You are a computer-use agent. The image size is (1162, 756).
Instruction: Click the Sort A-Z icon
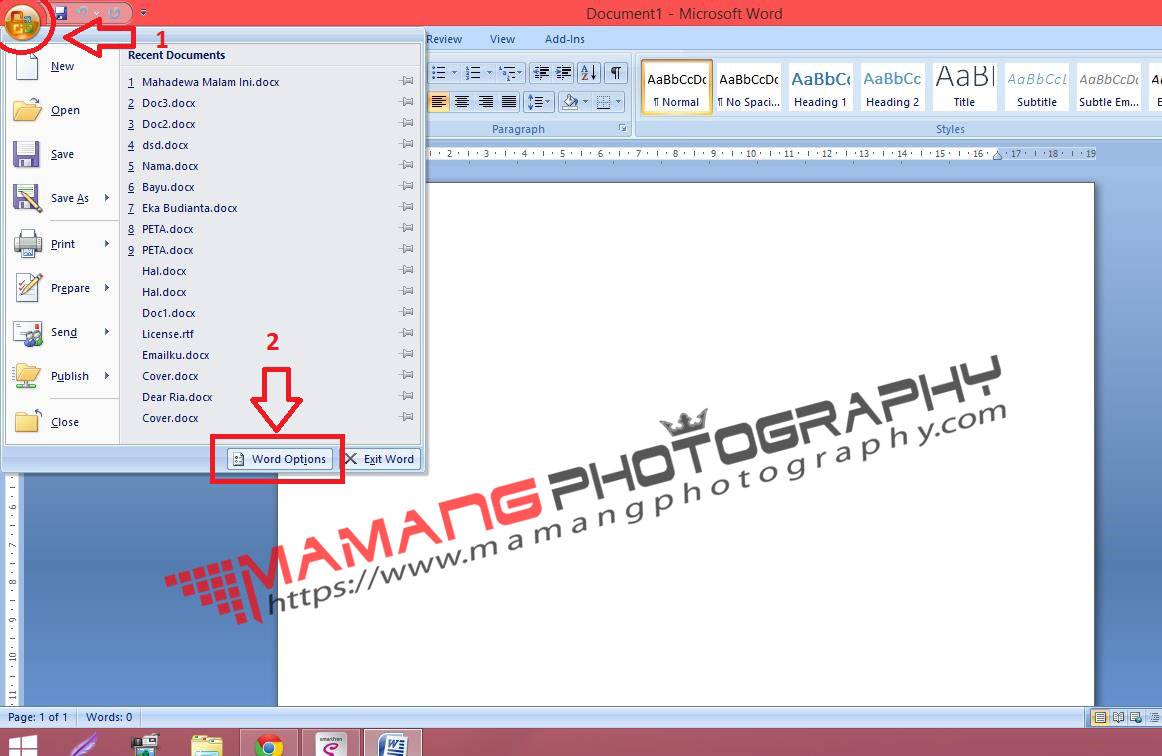pyautogui.click(x=589, y=73)
